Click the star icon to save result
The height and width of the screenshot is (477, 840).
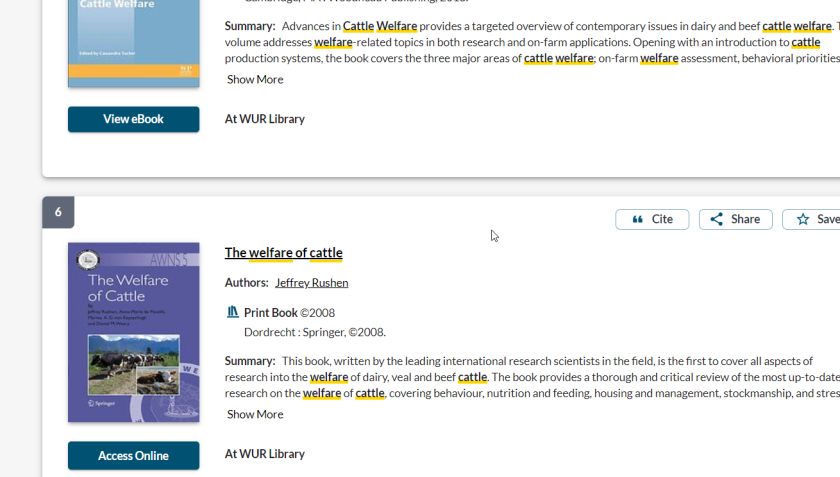[803, 220]
